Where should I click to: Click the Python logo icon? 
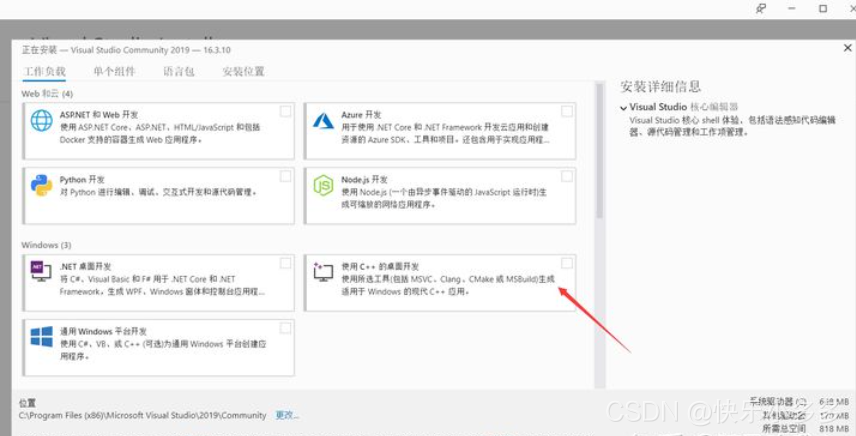point(41,186)
